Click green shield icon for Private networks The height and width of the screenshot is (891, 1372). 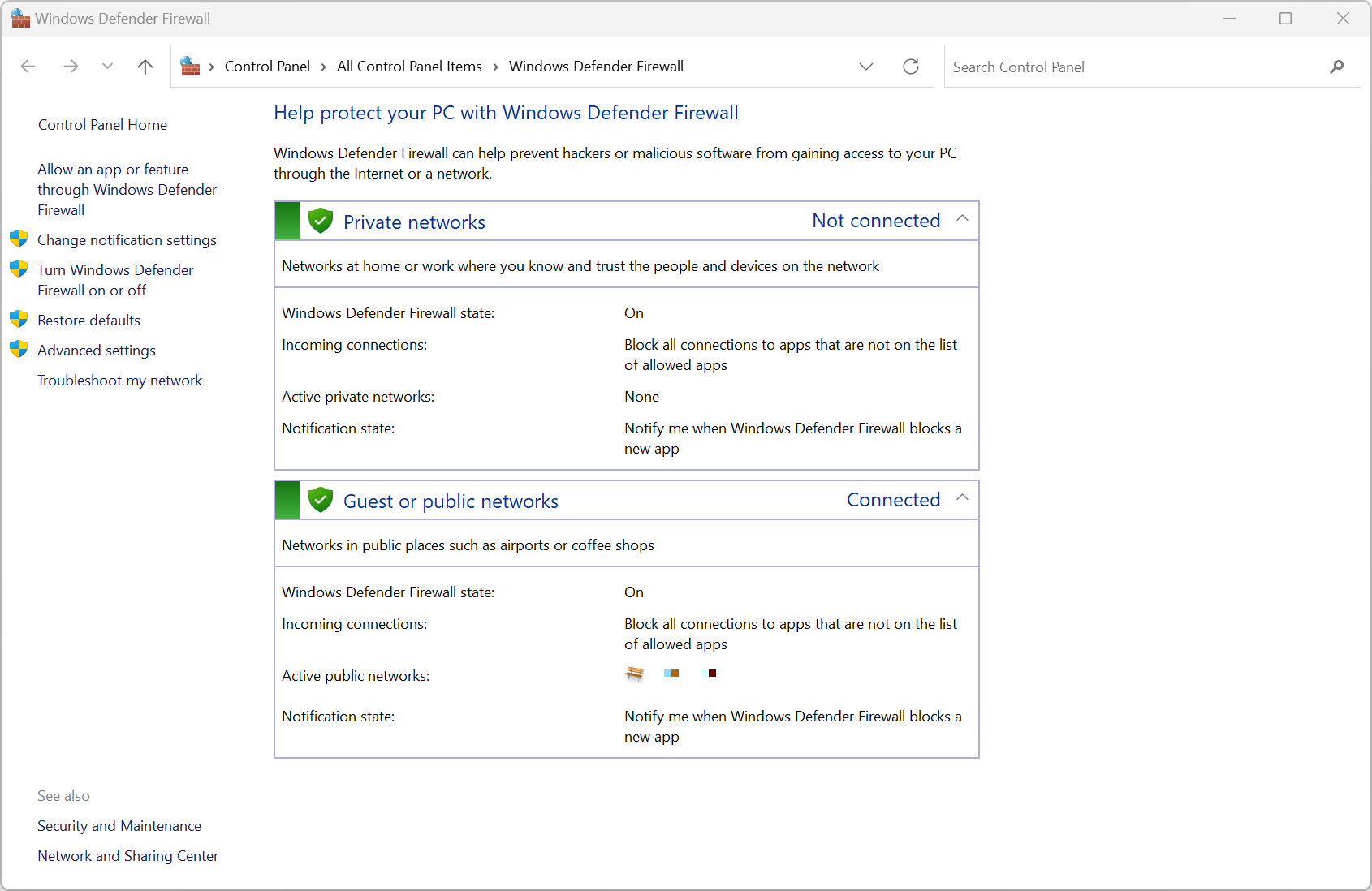click(x=321, y=221)
